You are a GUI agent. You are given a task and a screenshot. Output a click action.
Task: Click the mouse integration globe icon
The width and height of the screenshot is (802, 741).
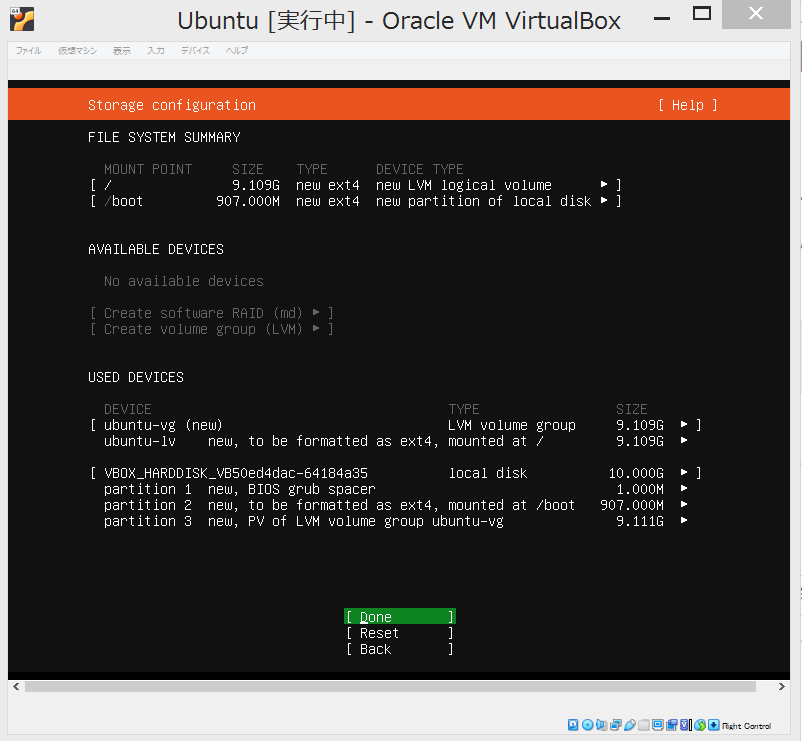pyautogui.click(x=700, y=725)
